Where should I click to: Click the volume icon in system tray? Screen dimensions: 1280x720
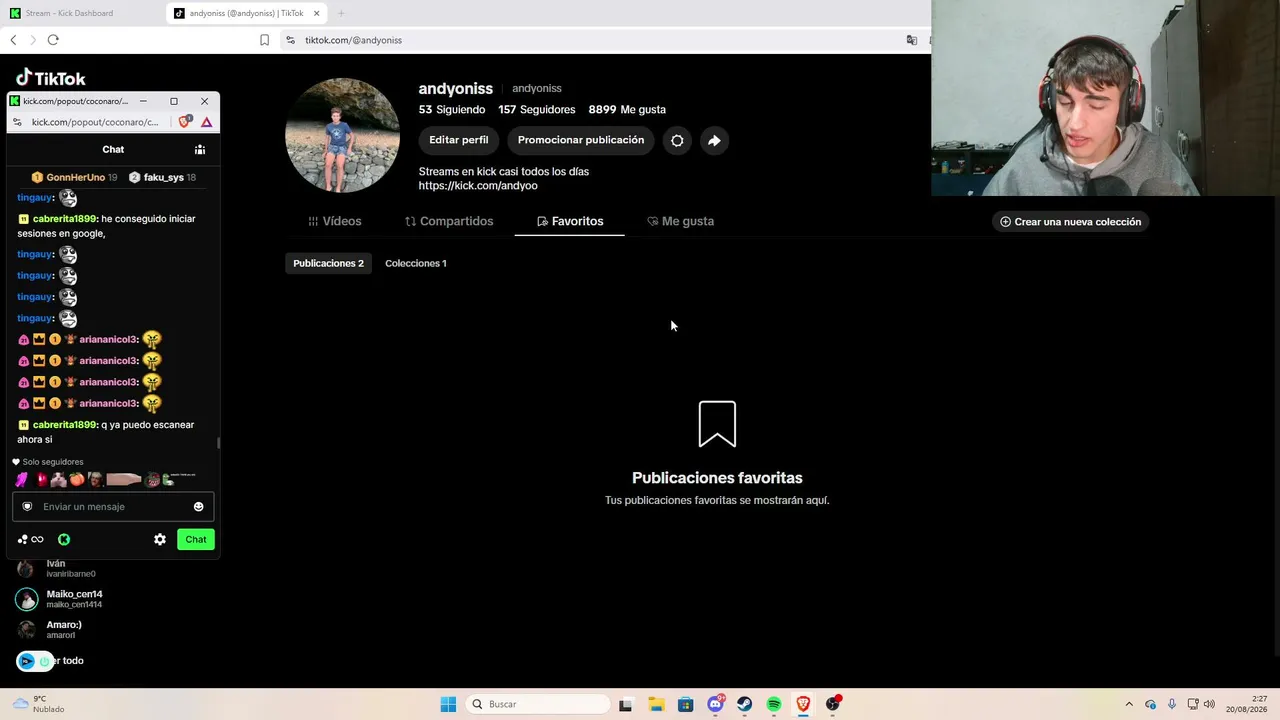pyautogui.click(x=1209, y=704)
